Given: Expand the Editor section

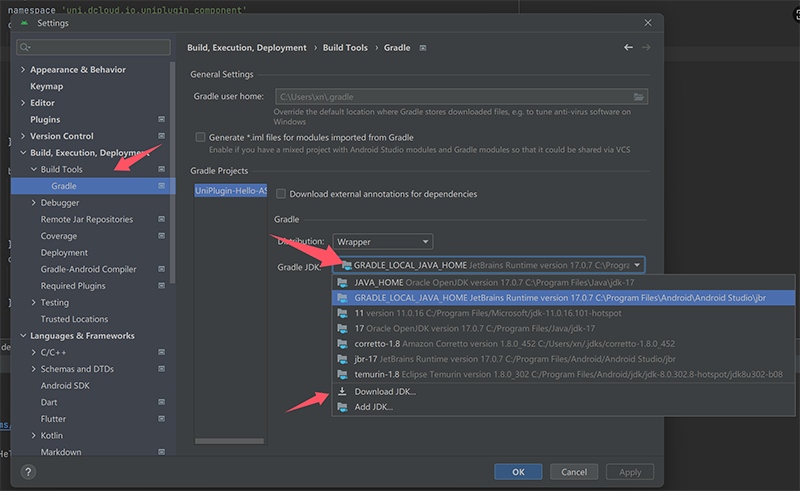Looking at the screenshot, I should coord(23,103).
